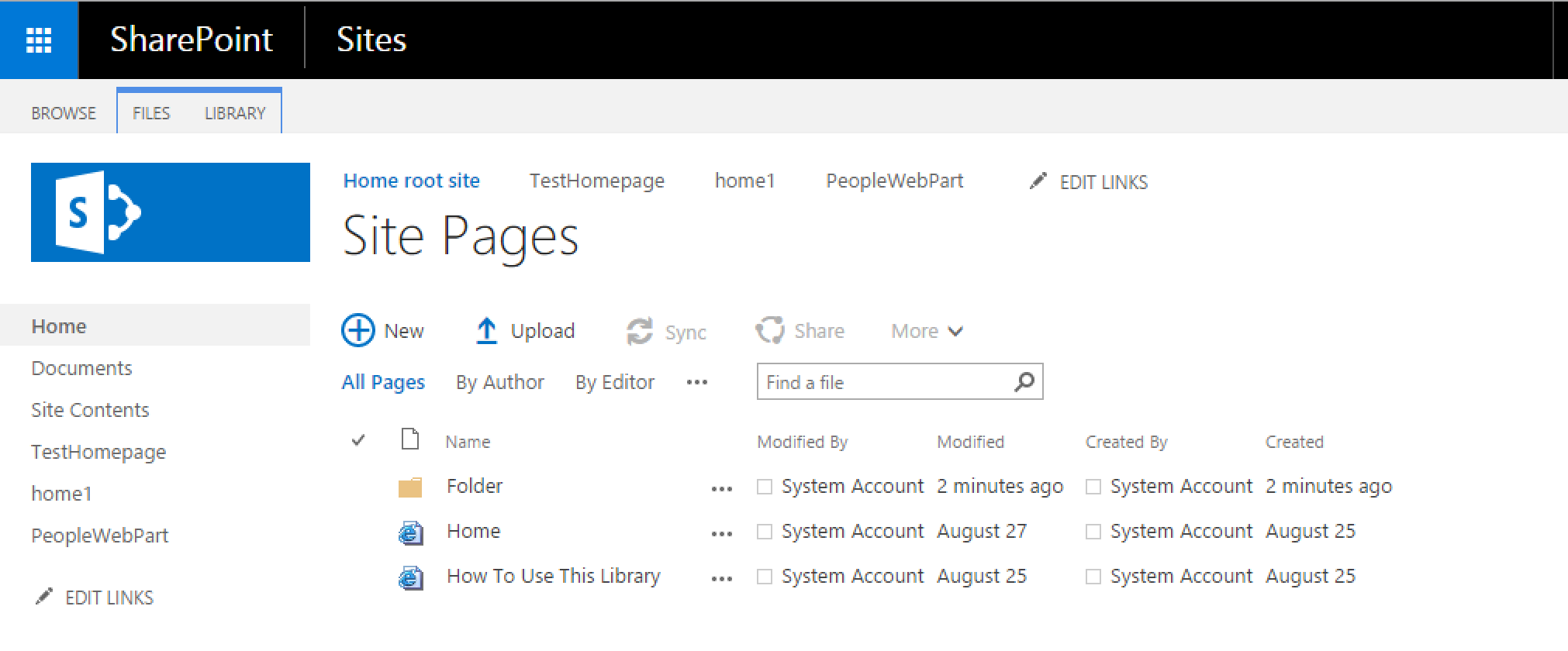Click the Share circular icon
The height and width of the screenshot is (651, 1568).
click(770, 331)
